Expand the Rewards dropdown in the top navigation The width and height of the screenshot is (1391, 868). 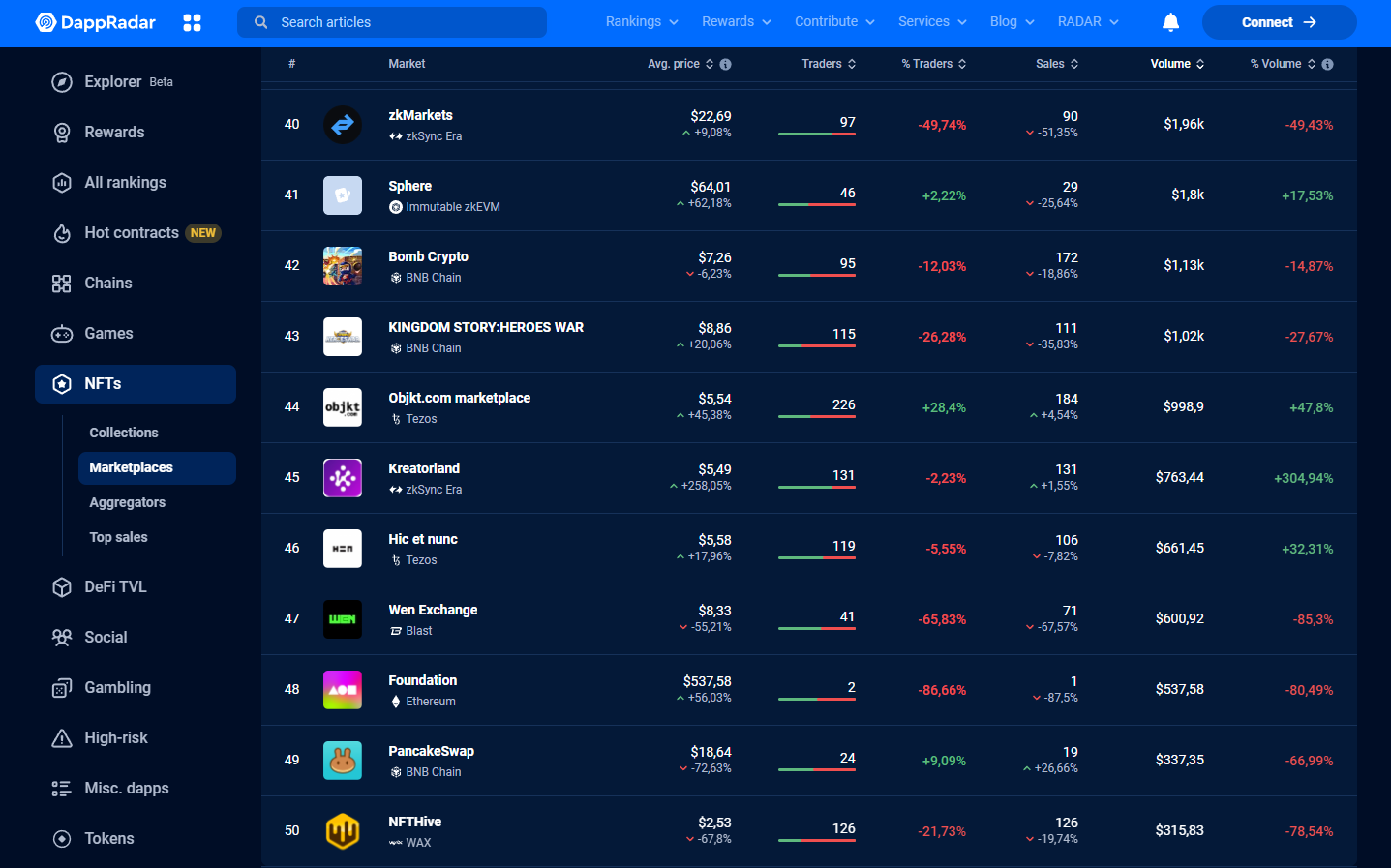coord(737,21)
